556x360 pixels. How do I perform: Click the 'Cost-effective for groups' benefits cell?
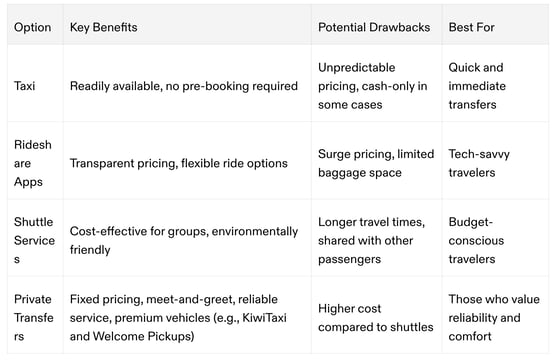click(187, 240)
